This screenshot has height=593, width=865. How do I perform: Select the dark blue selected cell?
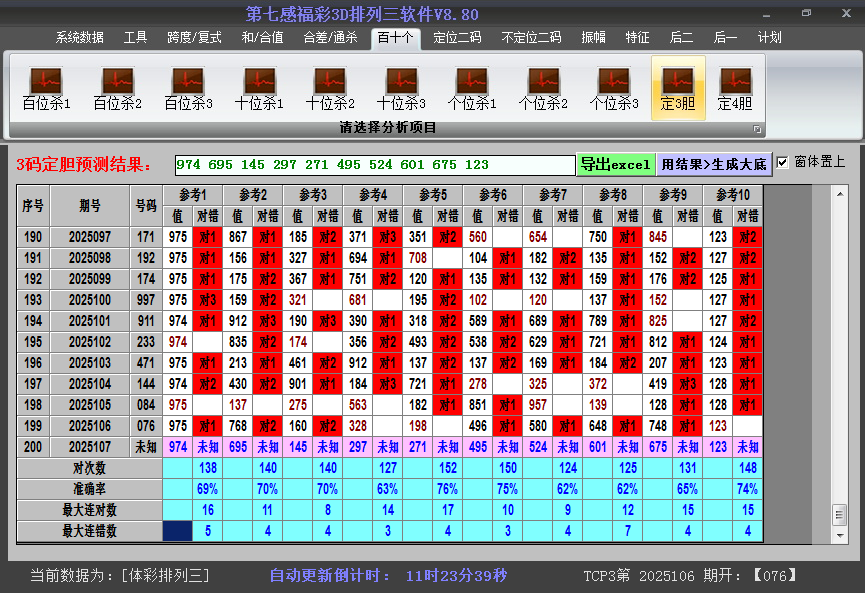(178, 531)
